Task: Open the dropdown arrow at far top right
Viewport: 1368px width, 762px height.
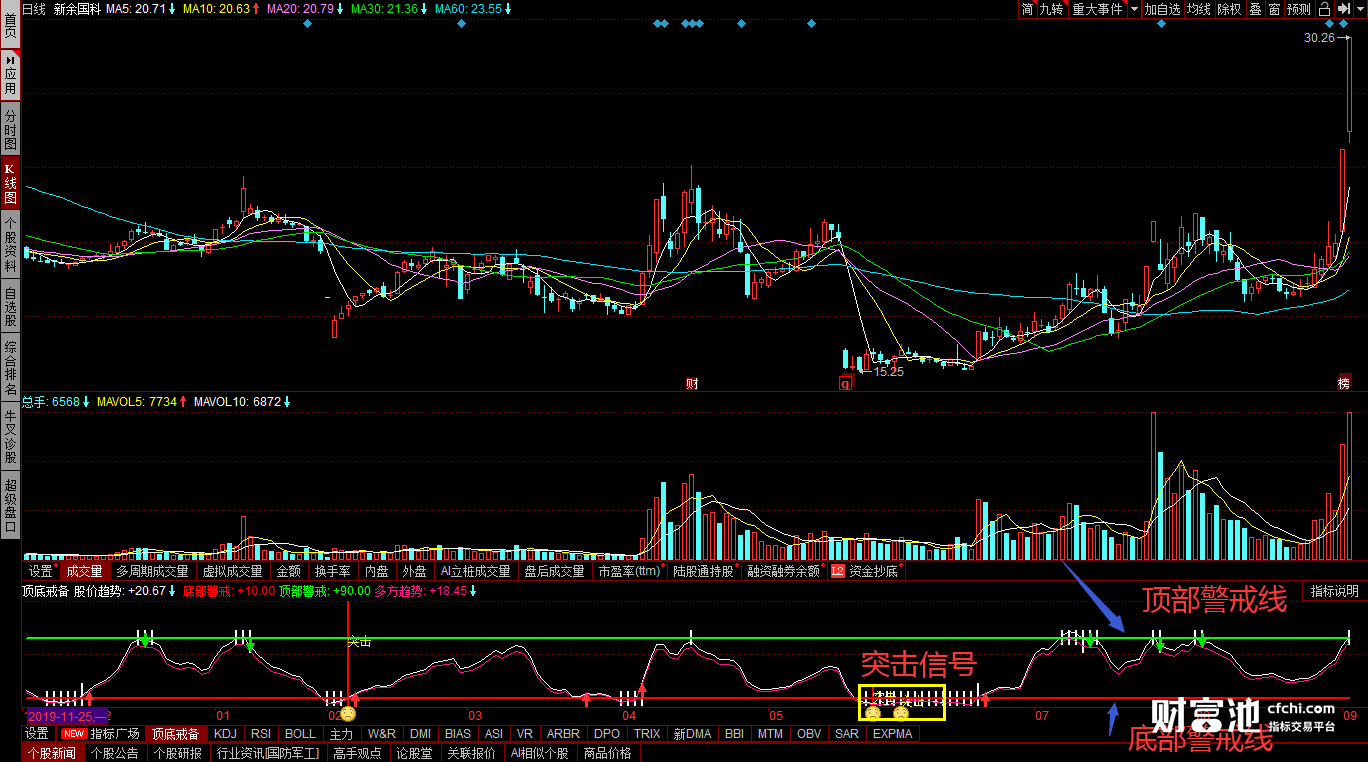Action: [x=1360, y=9]
